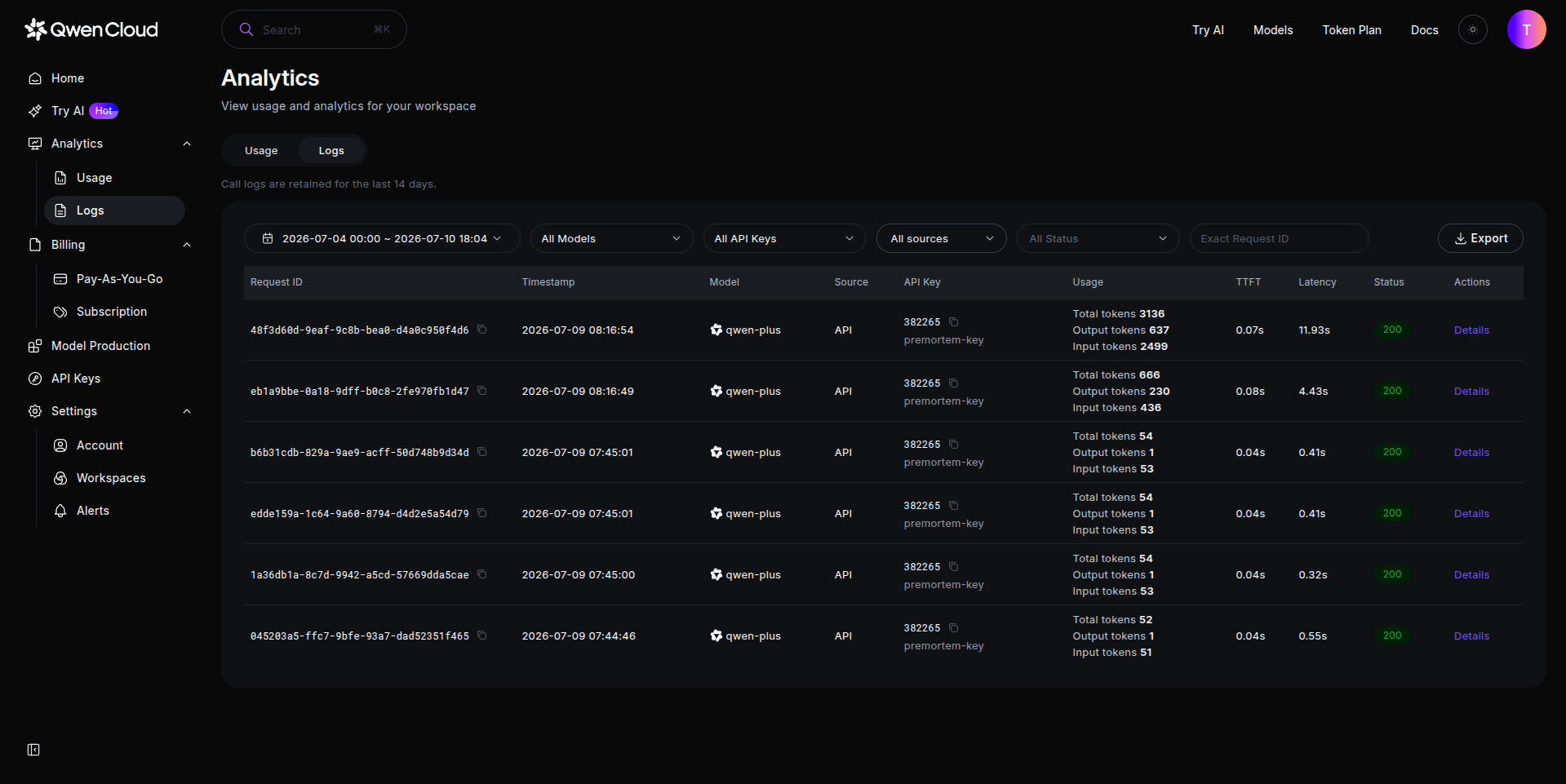Screen dimensions: 1566x784
Task: Open the date range picker
Action: pyautogui.click(x=382, y=238)
